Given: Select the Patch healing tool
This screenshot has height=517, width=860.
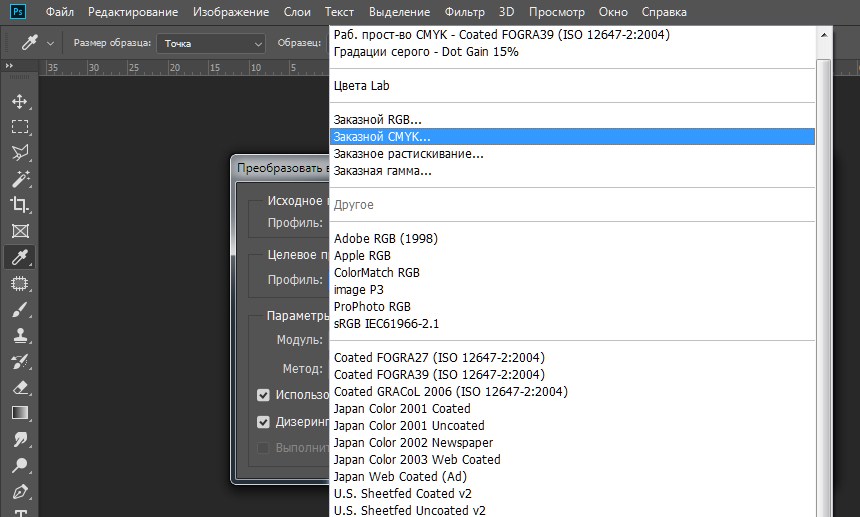Looking at the screenshot, I should click(x=20, y=283).
